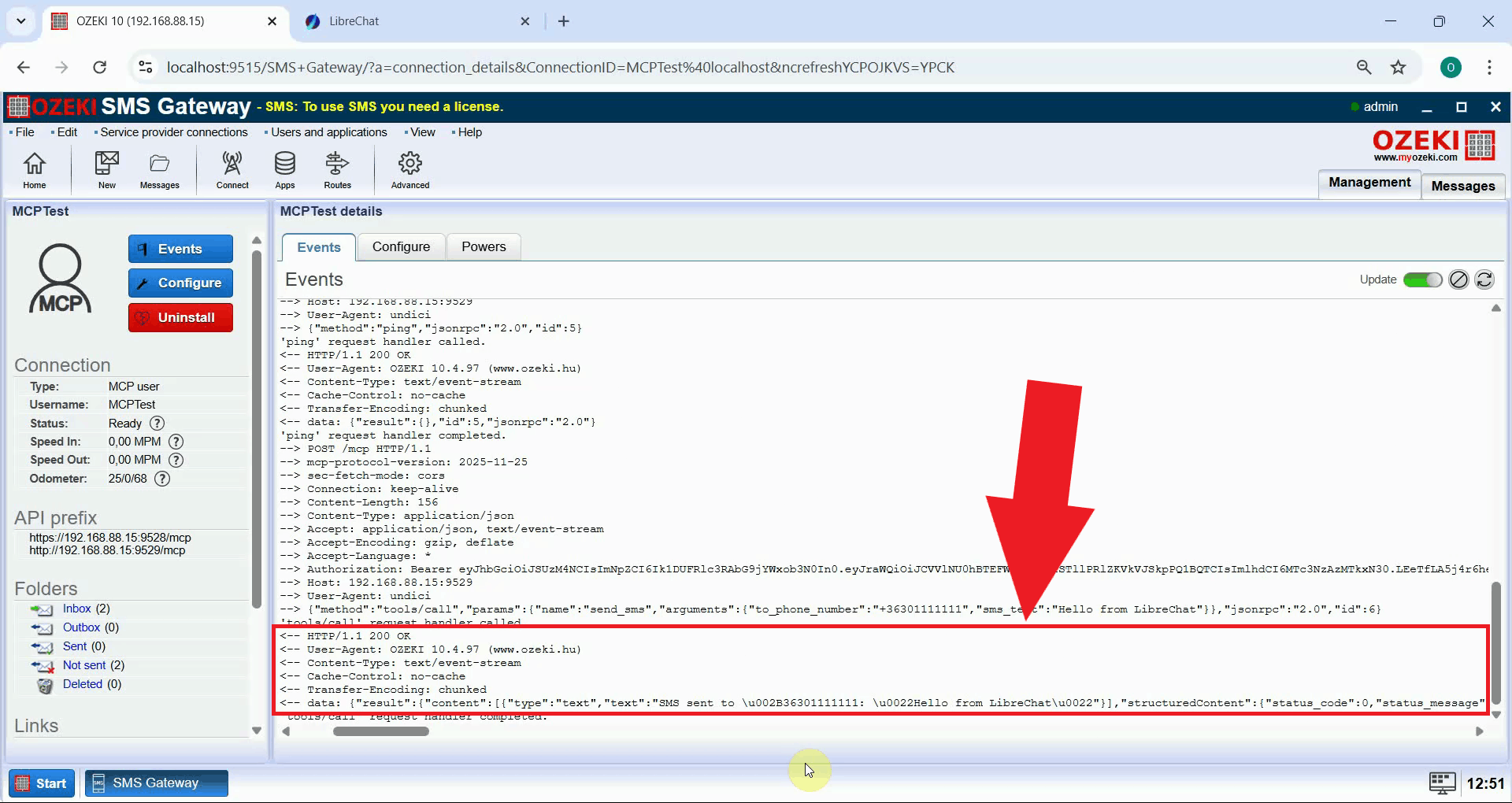Click the red Uninstall button
The image size is (1512, 803).
[180, 317]
